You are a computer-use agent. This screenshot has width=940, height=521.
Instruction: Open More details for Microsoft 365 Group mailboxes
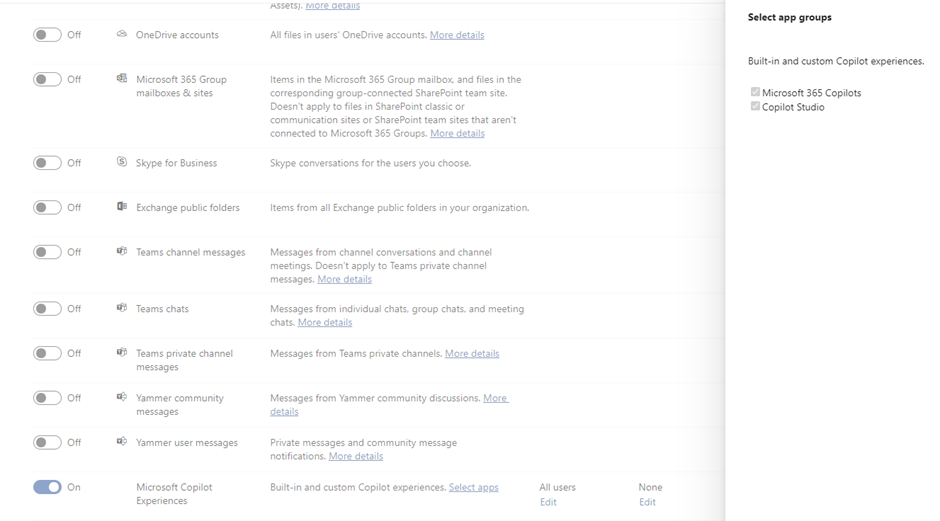(457, 133)
